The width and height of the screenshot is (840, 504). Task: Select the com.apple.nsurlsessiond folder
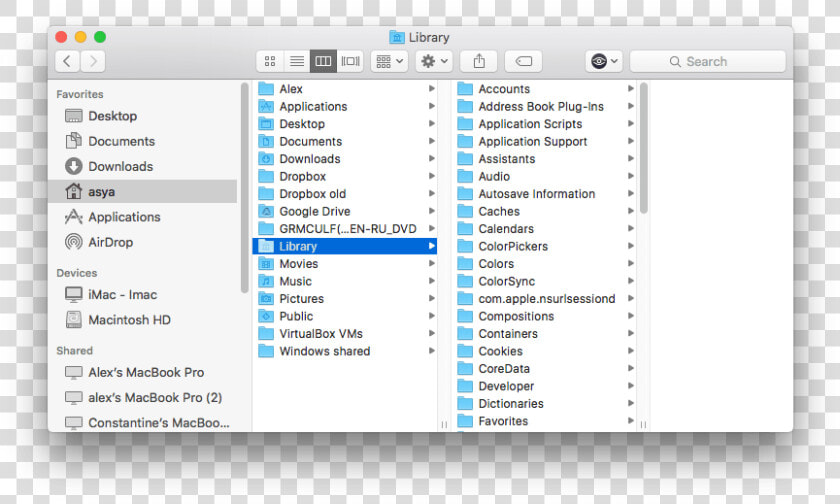tap(545, 298)
